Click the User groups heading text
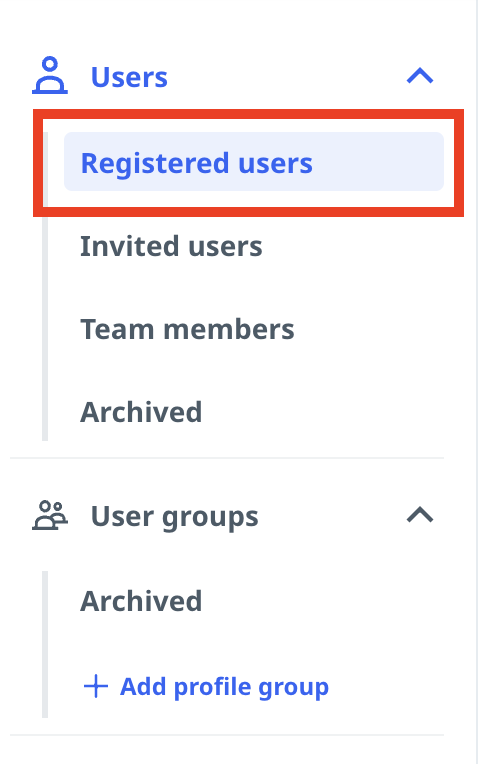 (174, 516)
